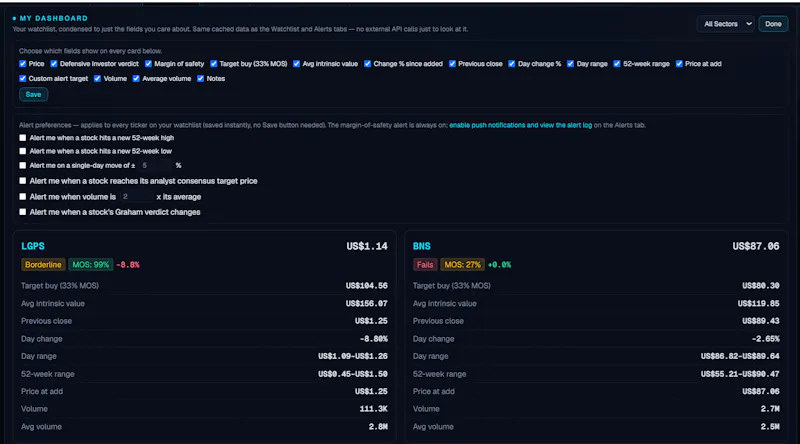
Task: Enable analyst consensus target price alert
Action: tap(22, 181)
